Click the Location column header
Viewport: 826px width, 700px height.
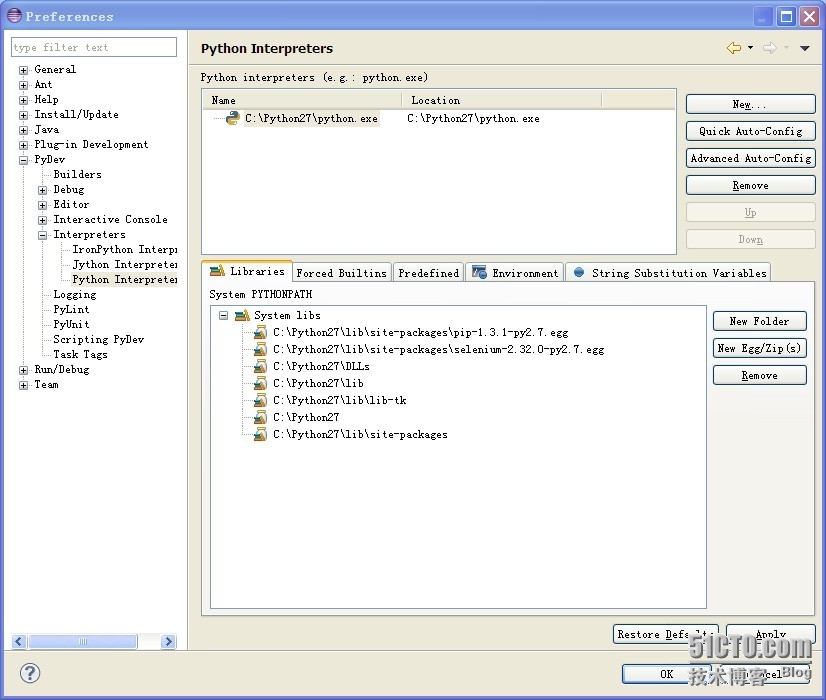pyautogui.click(x=502, y=100)
